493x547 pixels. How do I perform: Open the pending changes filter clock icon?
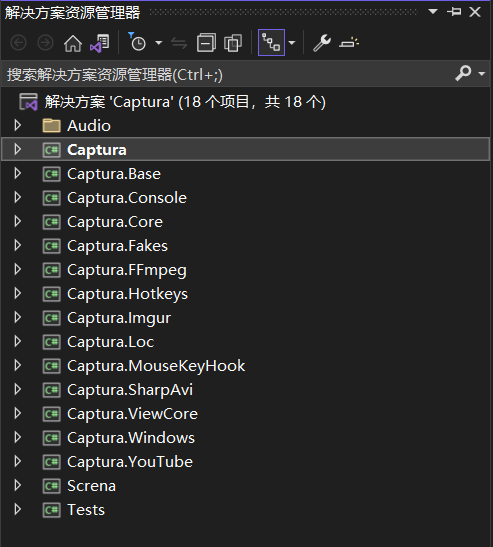137,42
